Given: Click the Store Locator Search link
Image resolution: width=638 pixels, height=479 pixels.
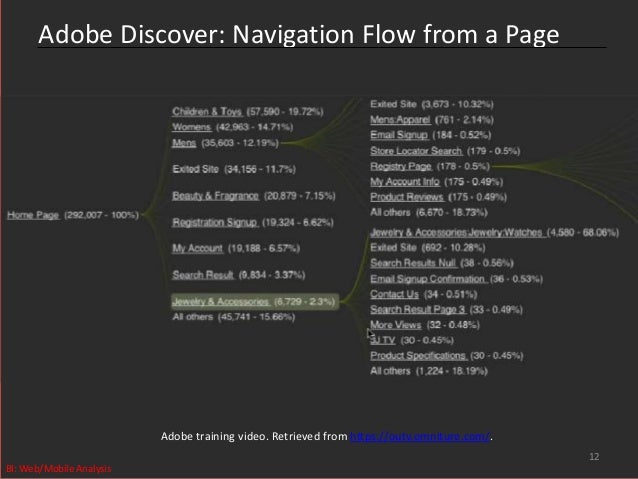Looking at the screenshot, I should click(416, 151).
